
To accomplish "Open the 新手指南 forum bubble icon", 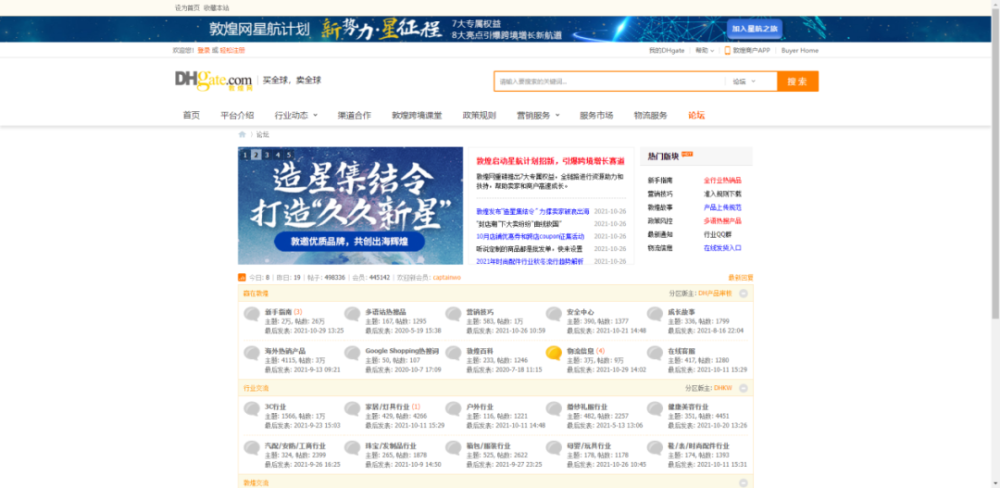I will [x=251, y=313].
